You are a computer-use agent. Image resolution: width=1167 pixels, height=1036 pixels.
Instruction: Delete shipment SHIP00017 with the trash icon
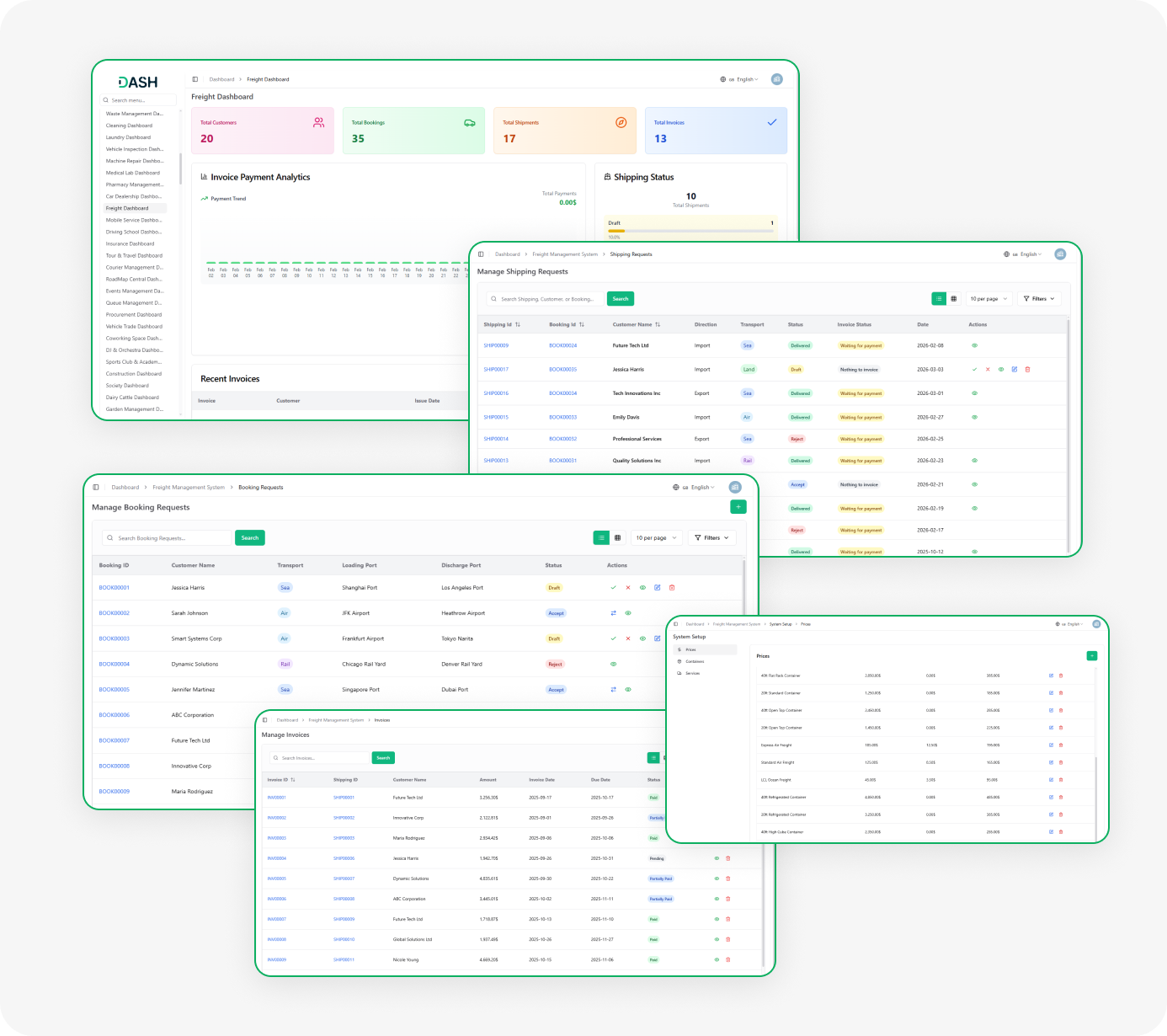click(1027, 369)
